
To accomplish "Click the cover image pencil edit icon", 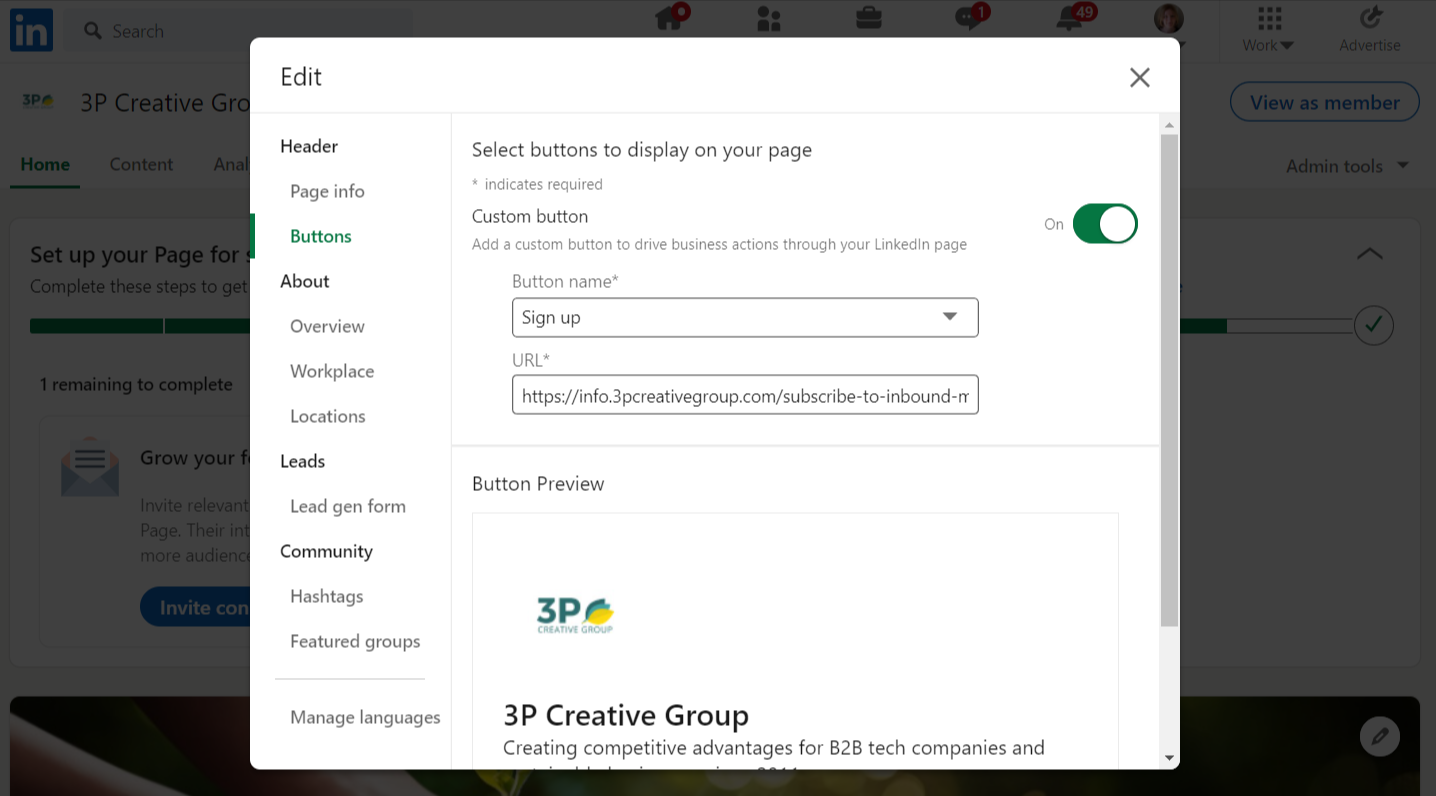I will pos(1380,736).
